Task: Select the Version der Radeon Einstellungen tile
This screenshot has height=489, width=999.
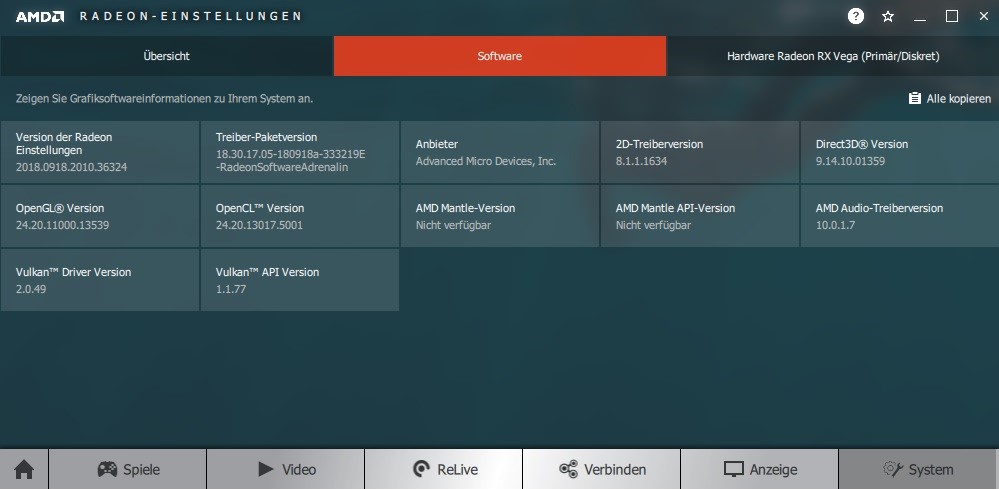Action: click(x=99, y=152)
